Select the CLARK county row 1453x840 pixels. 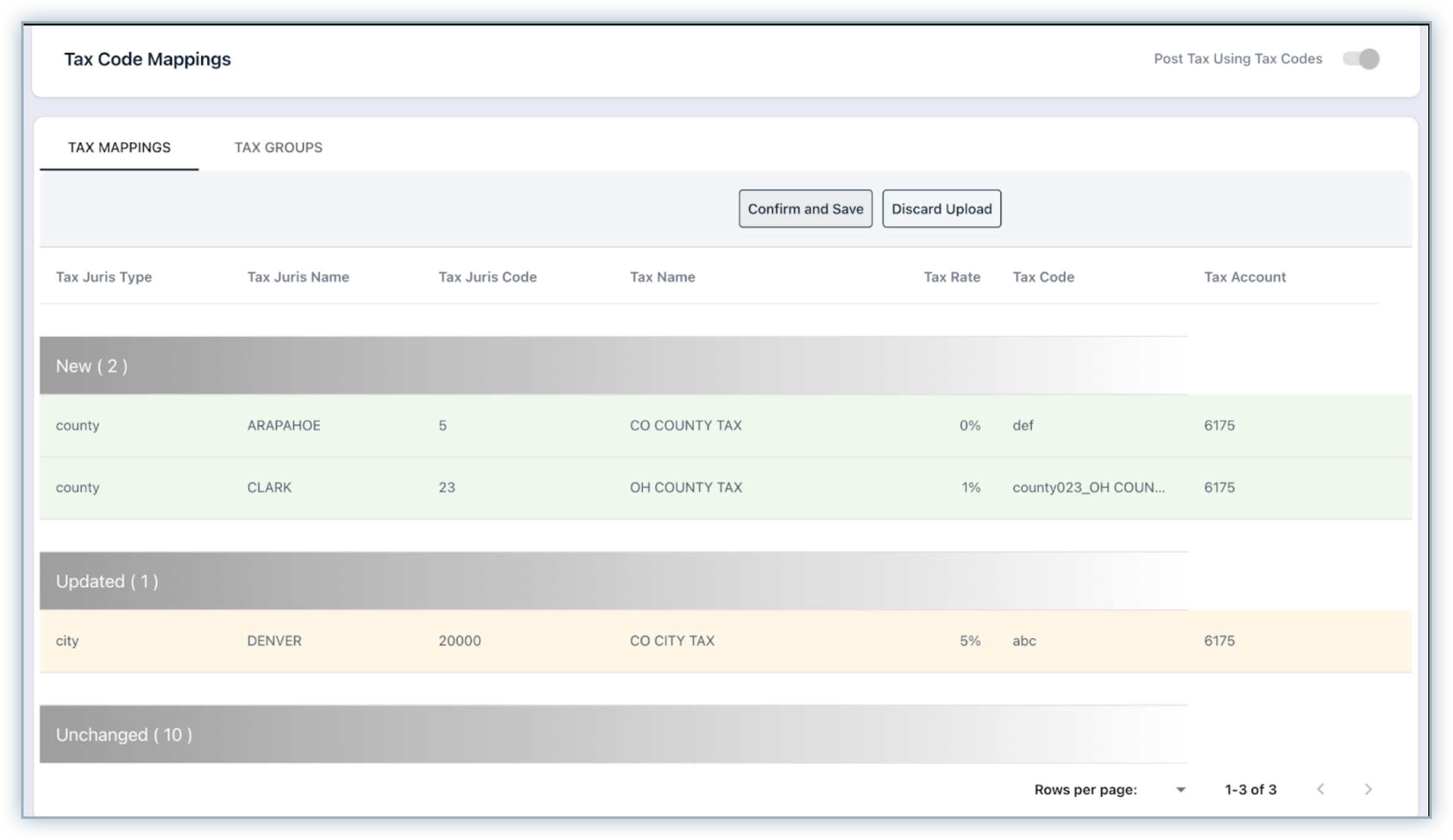[x=269, y=488]
